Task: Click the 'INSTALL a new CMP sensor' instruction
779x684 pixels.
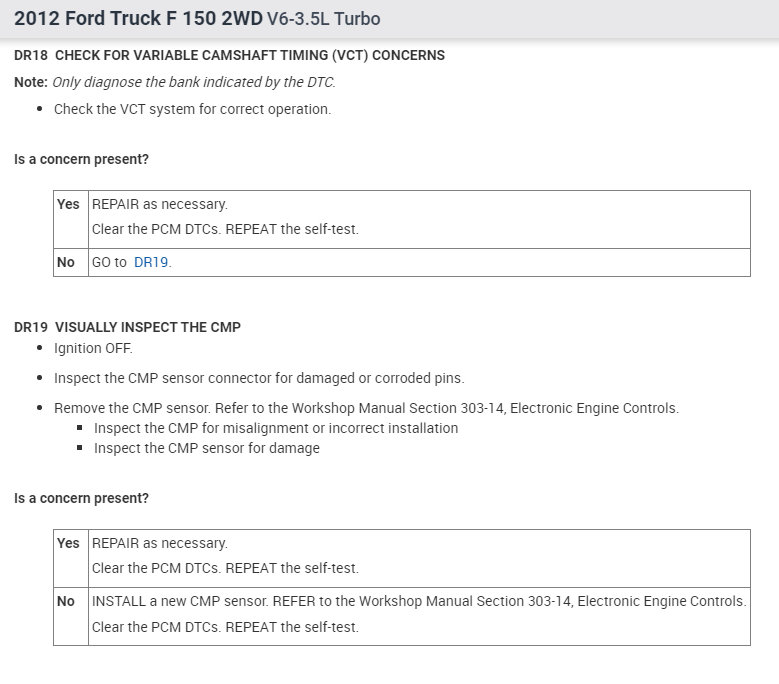Action: point(419,601)
